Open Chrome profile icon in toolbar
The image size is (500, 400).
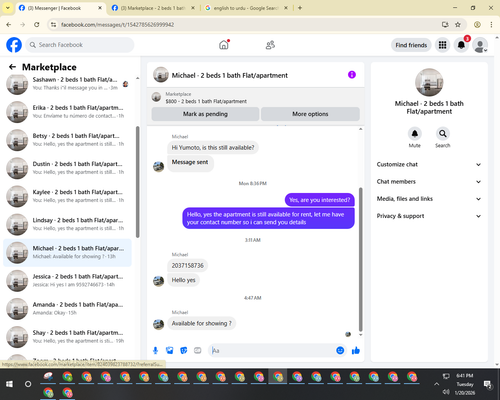click(x=477, y=24)
